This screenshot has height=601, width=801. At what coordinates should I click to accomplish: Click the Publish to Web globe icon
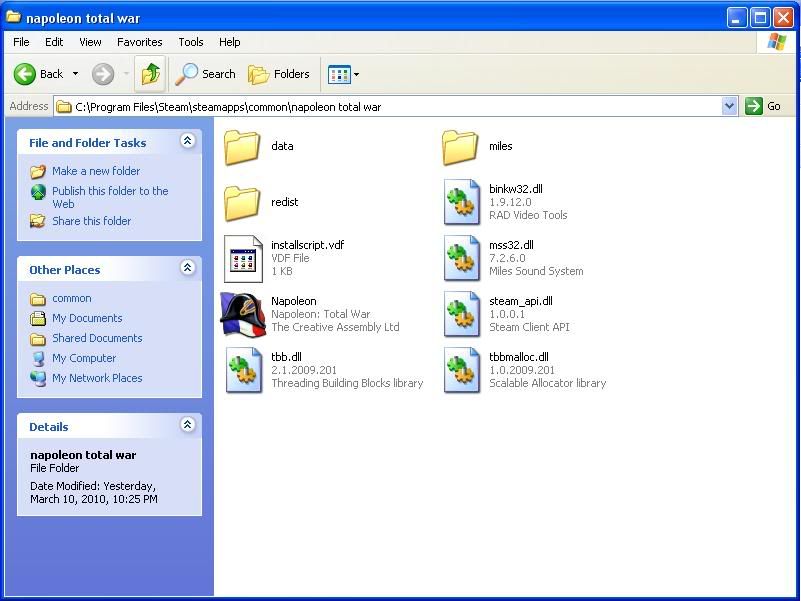tap(38, 192)
